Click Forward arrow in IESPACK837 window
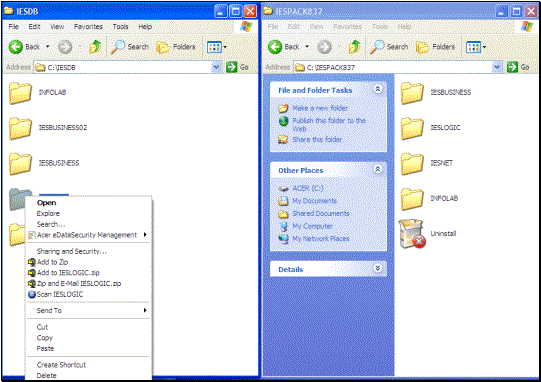541x382 pixels. [324, 47]
